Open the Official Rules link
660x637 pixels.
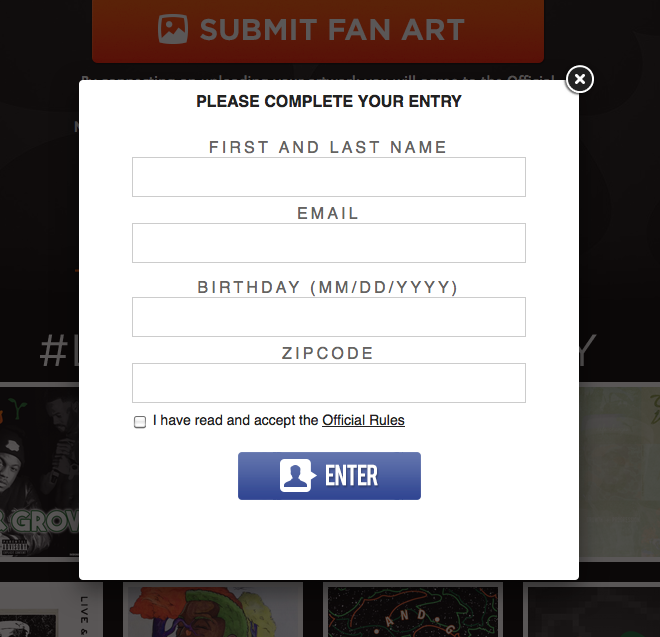(x=363, y=420)
